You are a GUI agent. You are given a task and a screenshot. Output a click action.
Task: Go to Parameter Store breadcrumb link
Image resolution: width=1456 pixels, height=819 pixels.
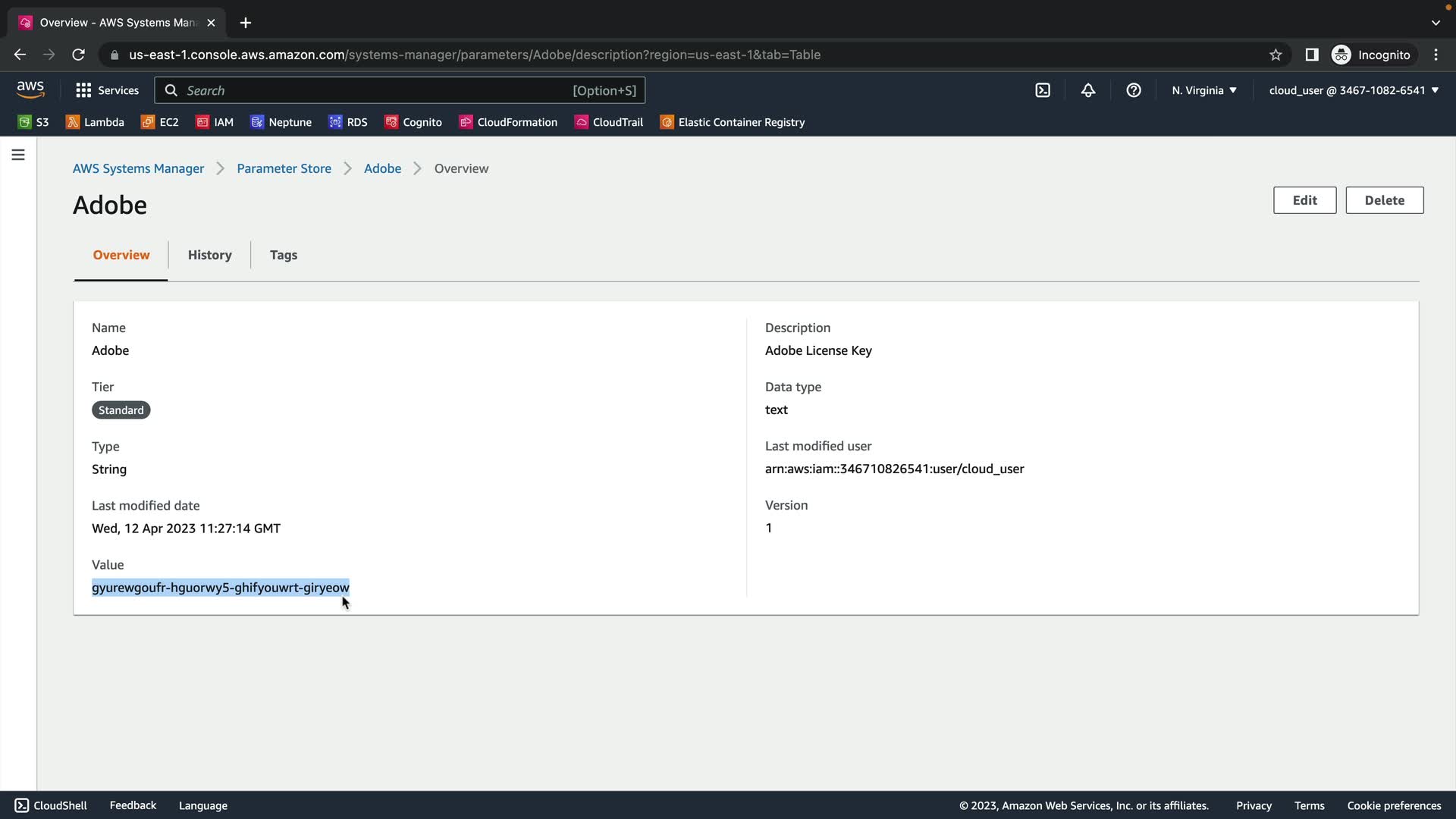284,168
